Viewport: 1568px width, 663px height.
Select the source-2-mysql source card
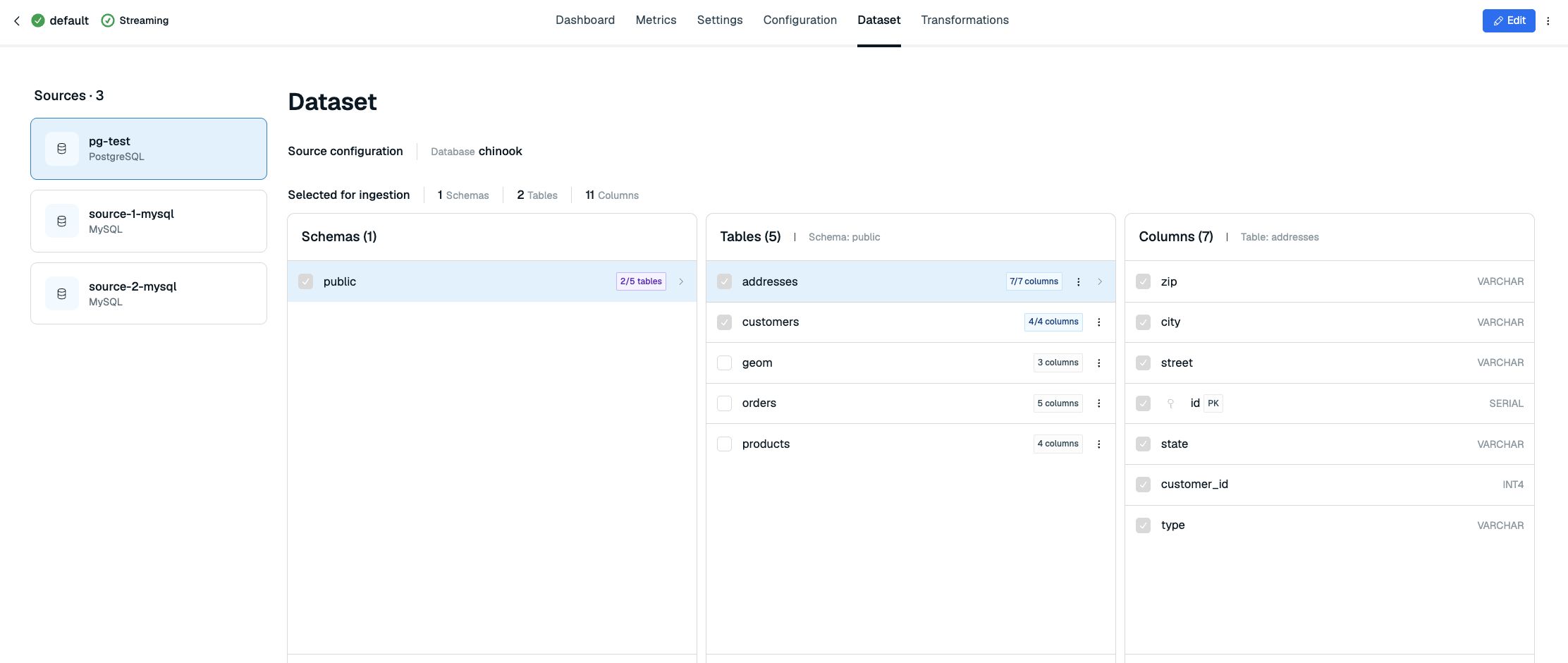149,294
